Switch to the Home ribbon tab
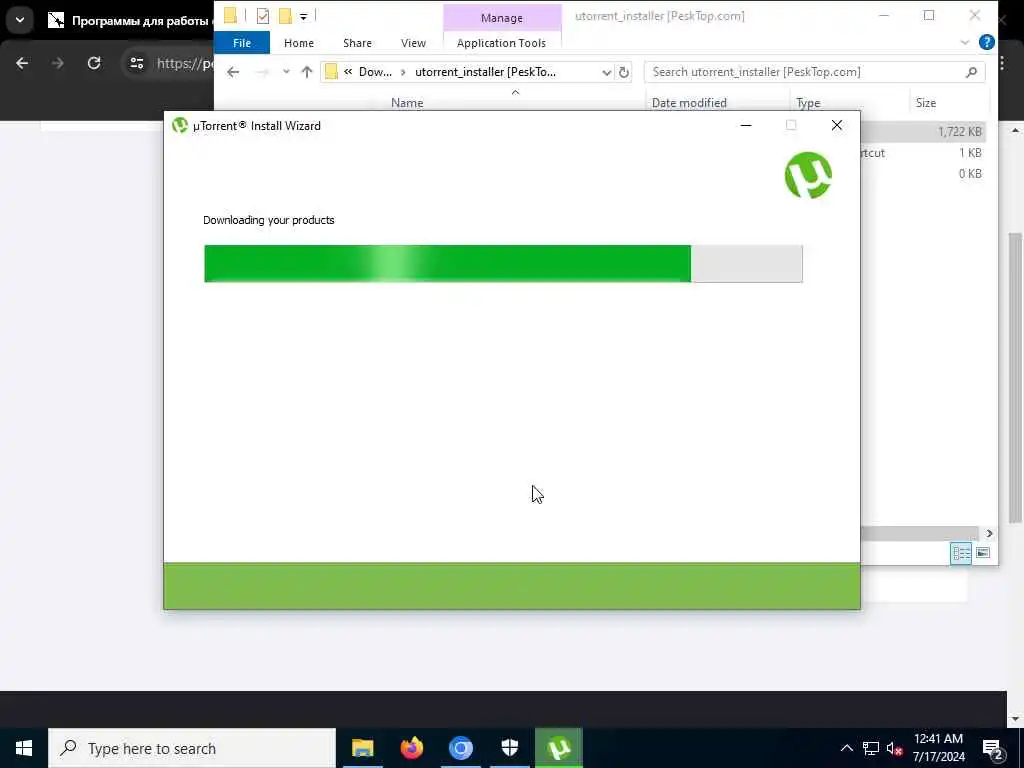This screenshot has width=1024, height=768. 298,43
